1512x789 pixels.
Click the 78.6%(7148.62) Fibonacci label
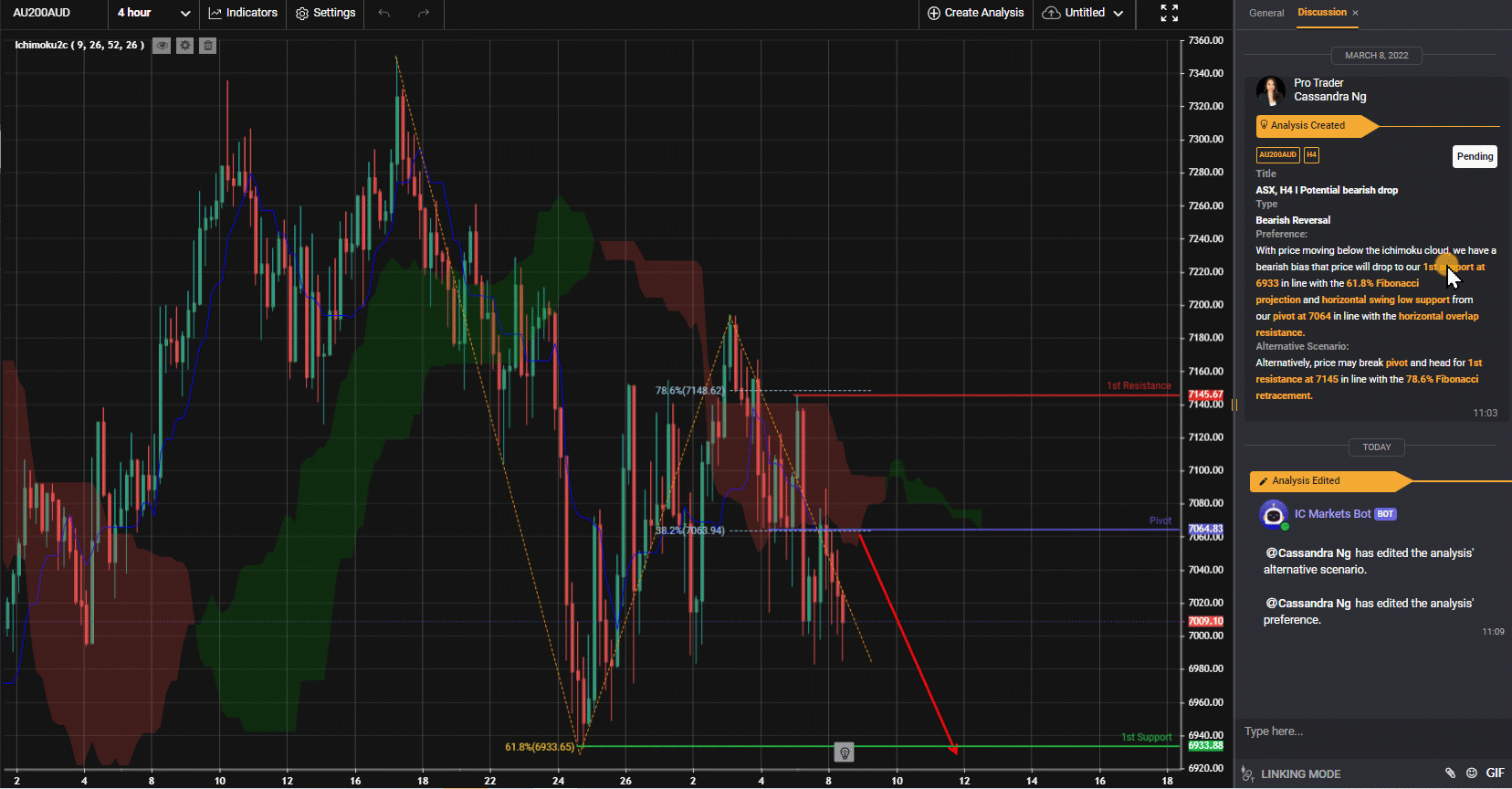[x=690, y=391]
